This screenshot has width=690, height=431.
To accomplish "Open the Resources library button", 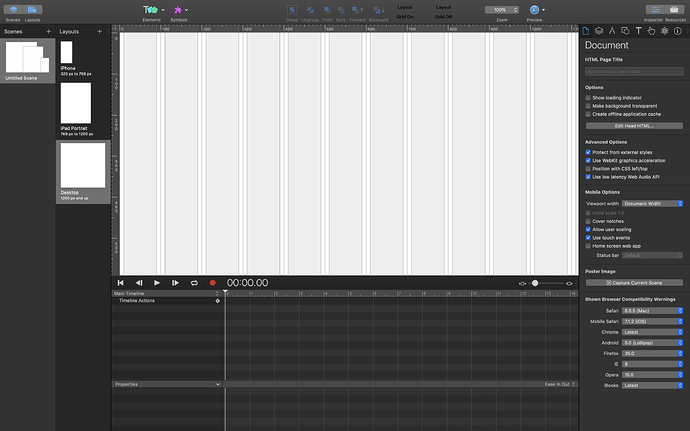I will (x=674, y=10).
